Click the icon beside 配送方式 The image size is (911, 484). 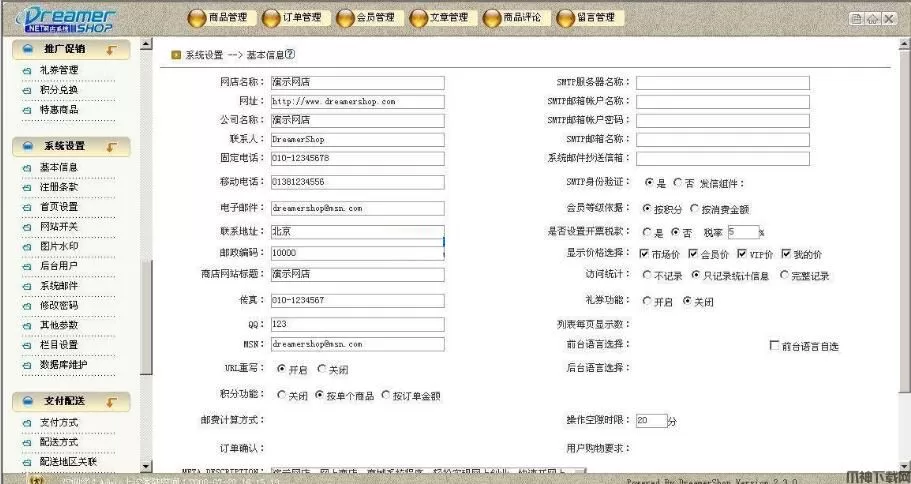point(27,443)
